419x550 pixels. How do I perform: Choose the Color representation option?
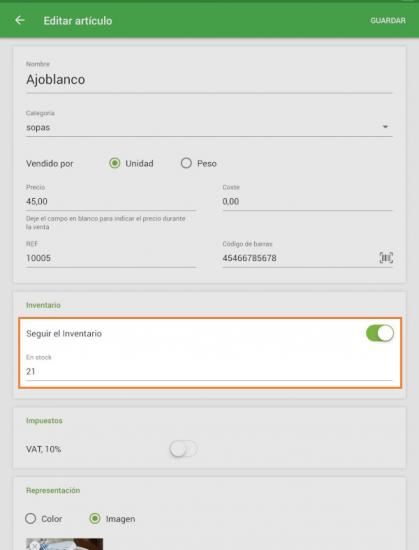click(x=31, y=518)
